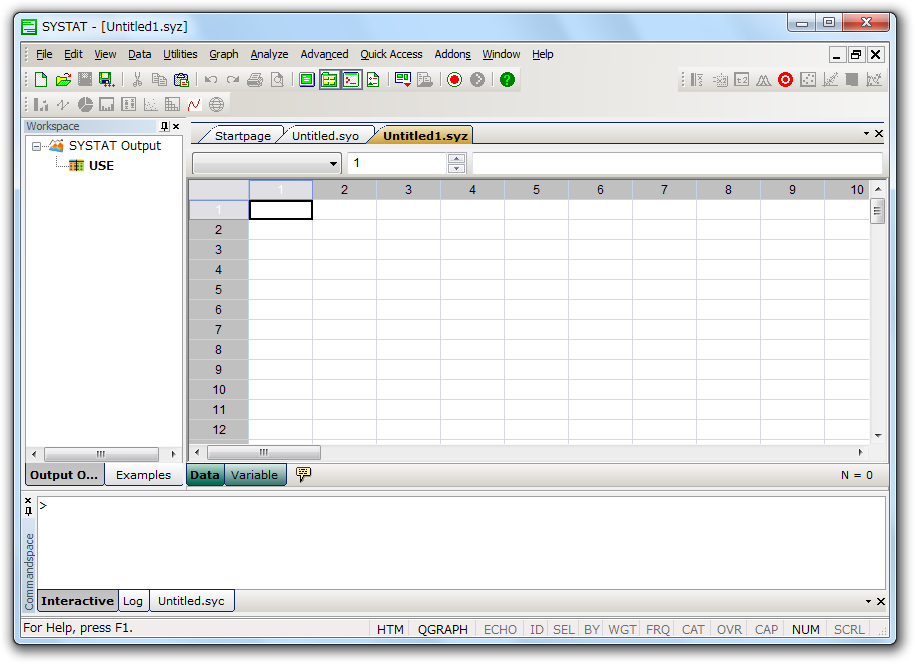The image size is (915, 664).
Task: Click the Graph page view icon
Action: click(373, 79)
